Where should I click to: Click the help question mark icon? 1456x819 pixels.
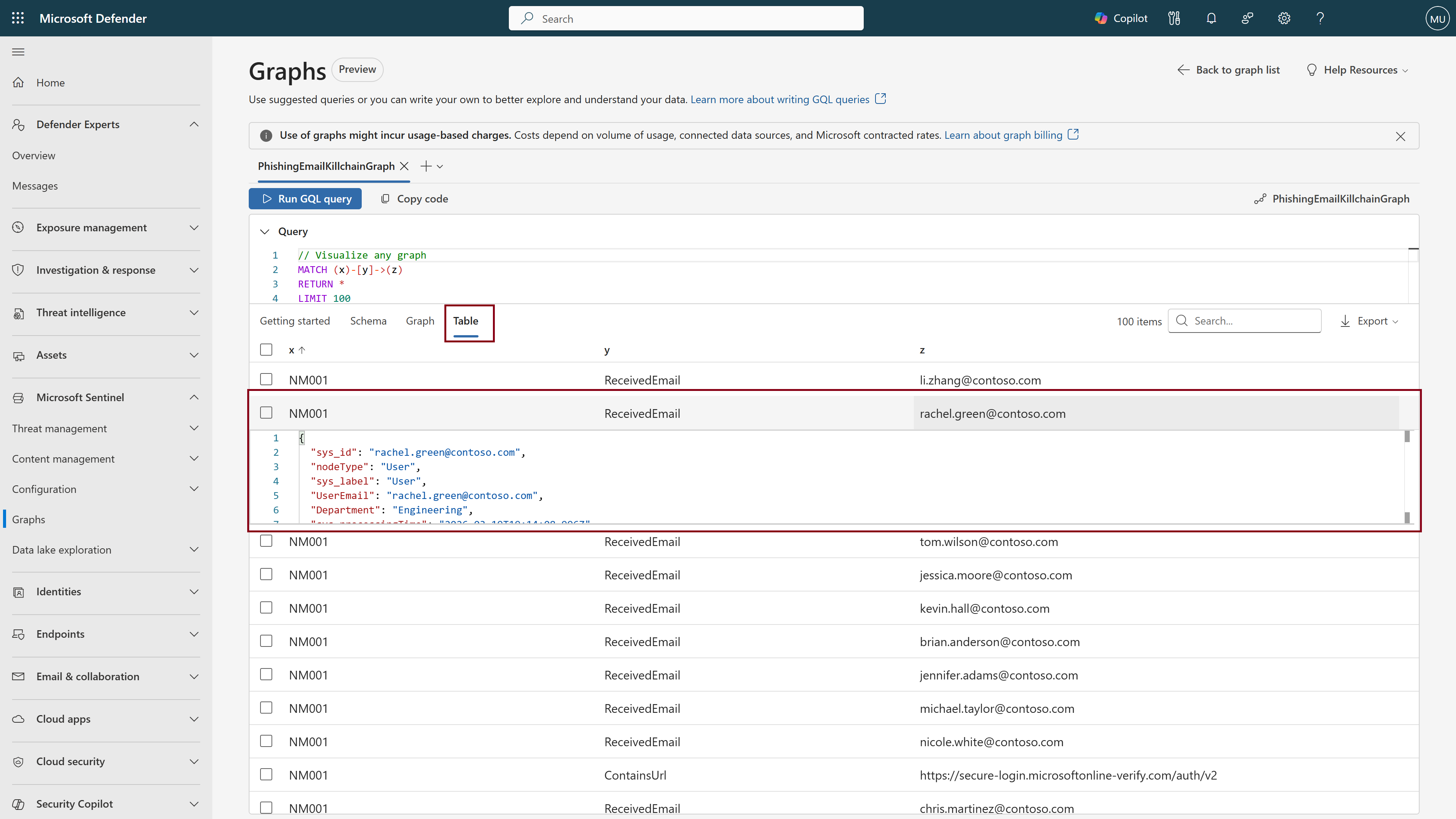point(1320,18)
